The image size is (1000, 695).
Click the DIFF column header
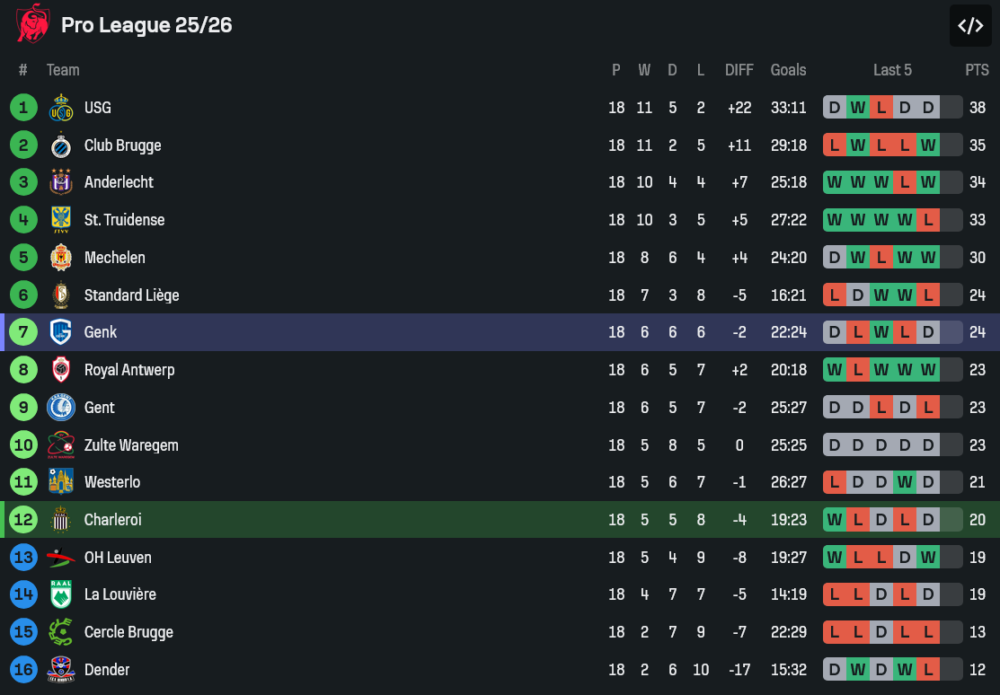click(x=739, y=70)
